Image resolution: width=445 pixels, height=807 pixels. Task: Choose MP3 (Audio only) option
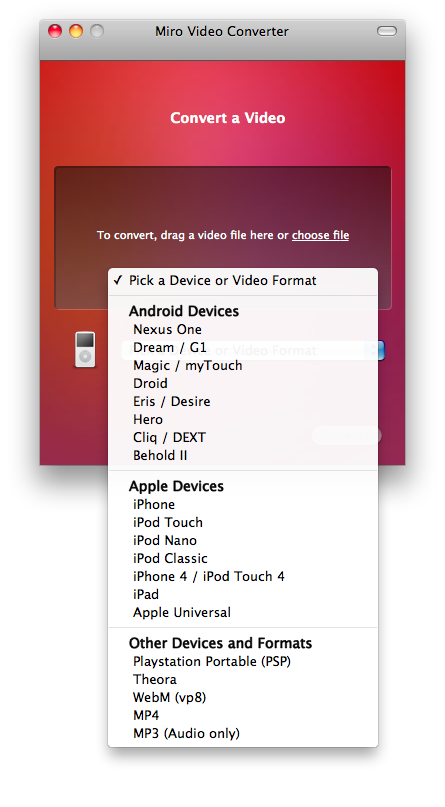coord(243,733)
